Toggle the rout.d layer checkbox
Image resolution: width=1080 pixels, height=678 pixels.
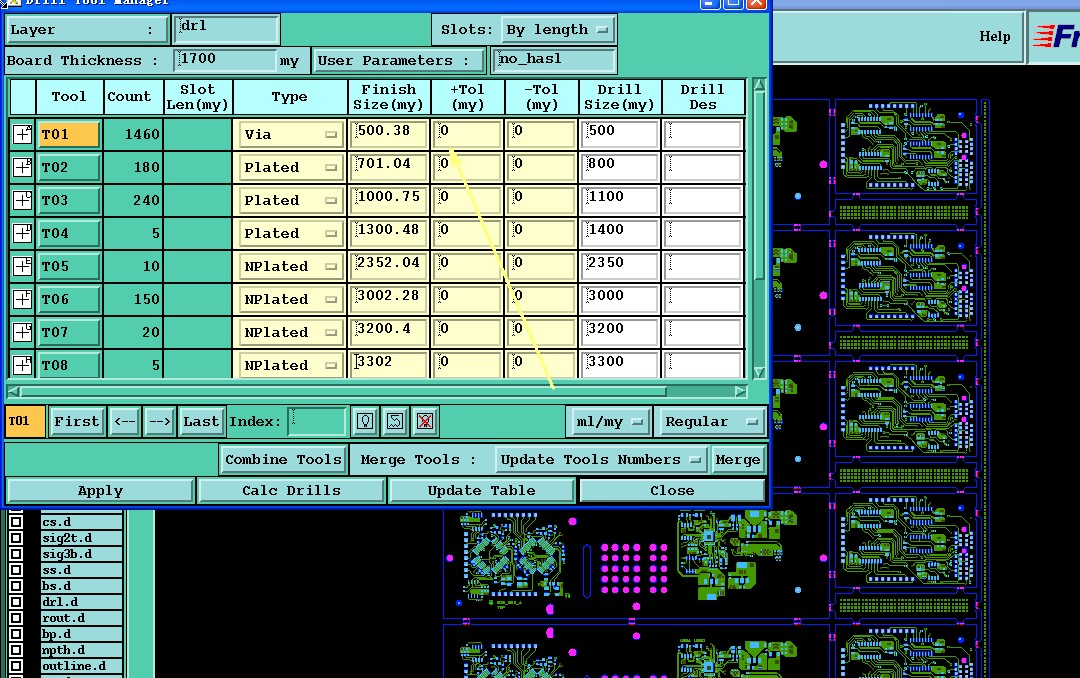point(16,618)
